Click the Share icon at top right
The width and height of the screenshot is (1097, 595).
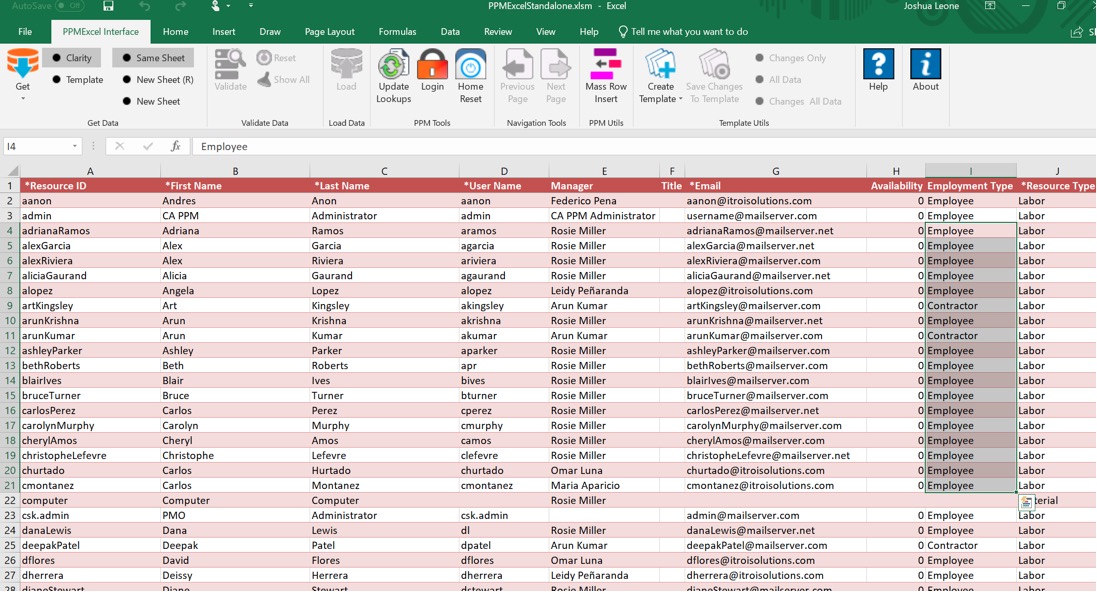click(1077, 32)
